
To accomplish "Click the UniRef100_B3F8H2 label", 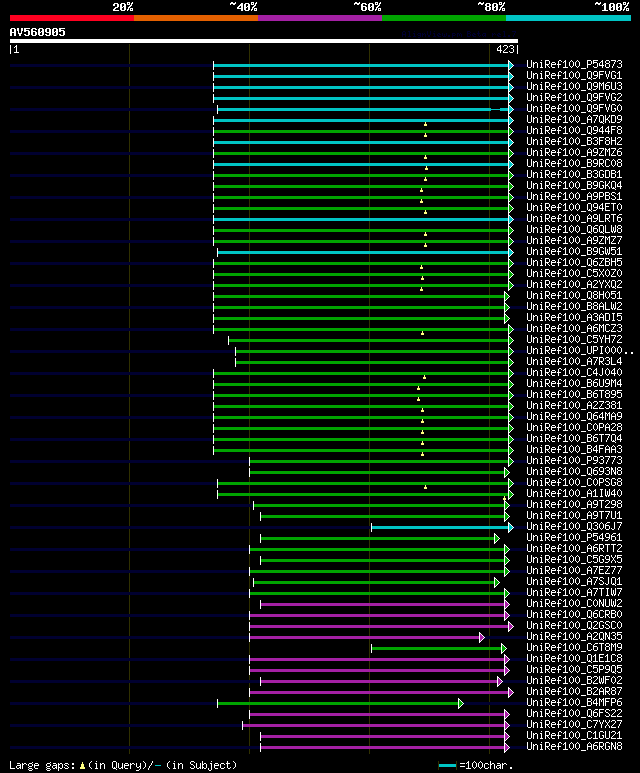I will coord(574,141).
